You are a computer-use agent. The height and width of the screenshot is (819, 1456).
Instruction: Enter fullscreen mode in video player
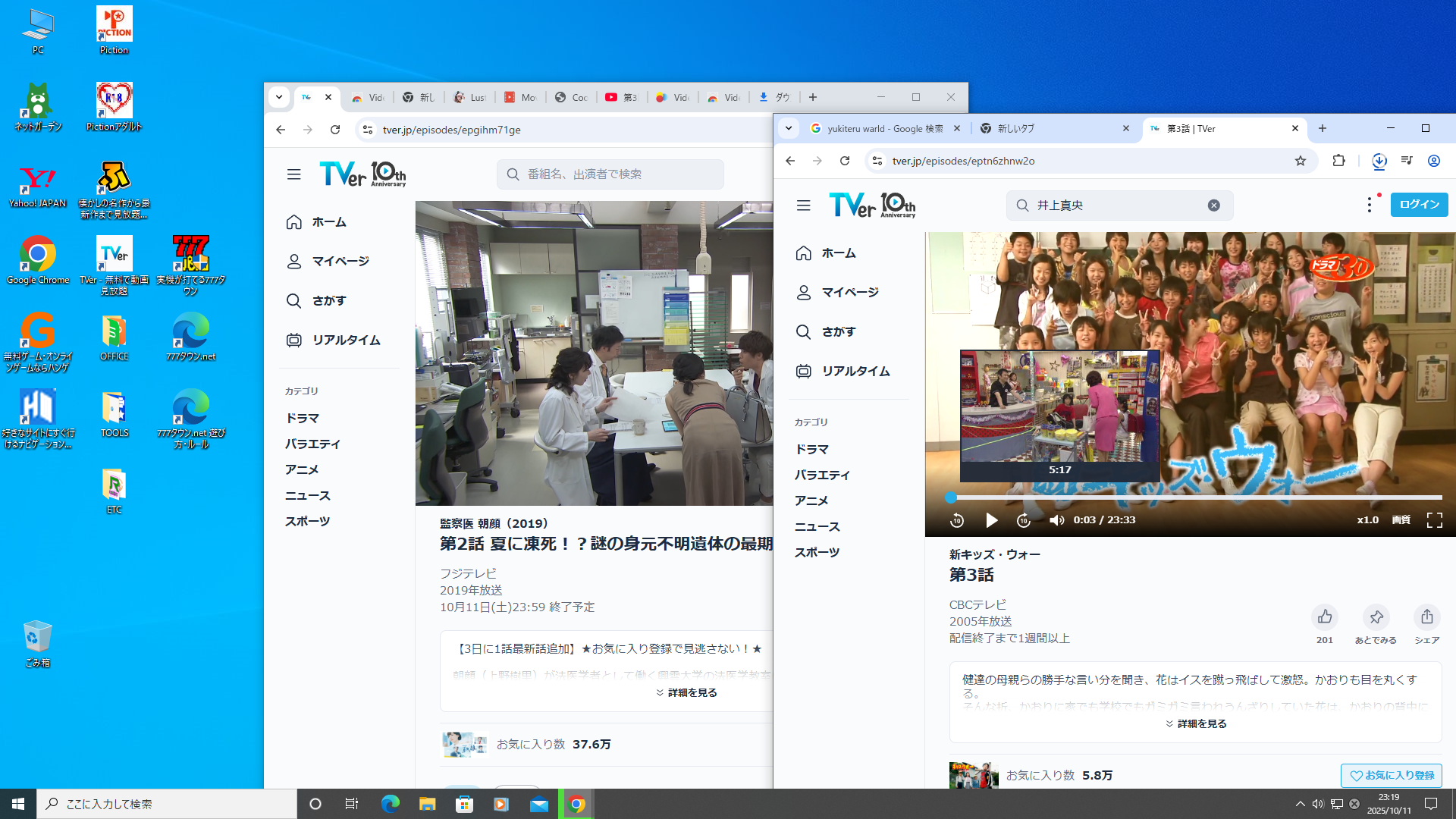click(1434, 520)
